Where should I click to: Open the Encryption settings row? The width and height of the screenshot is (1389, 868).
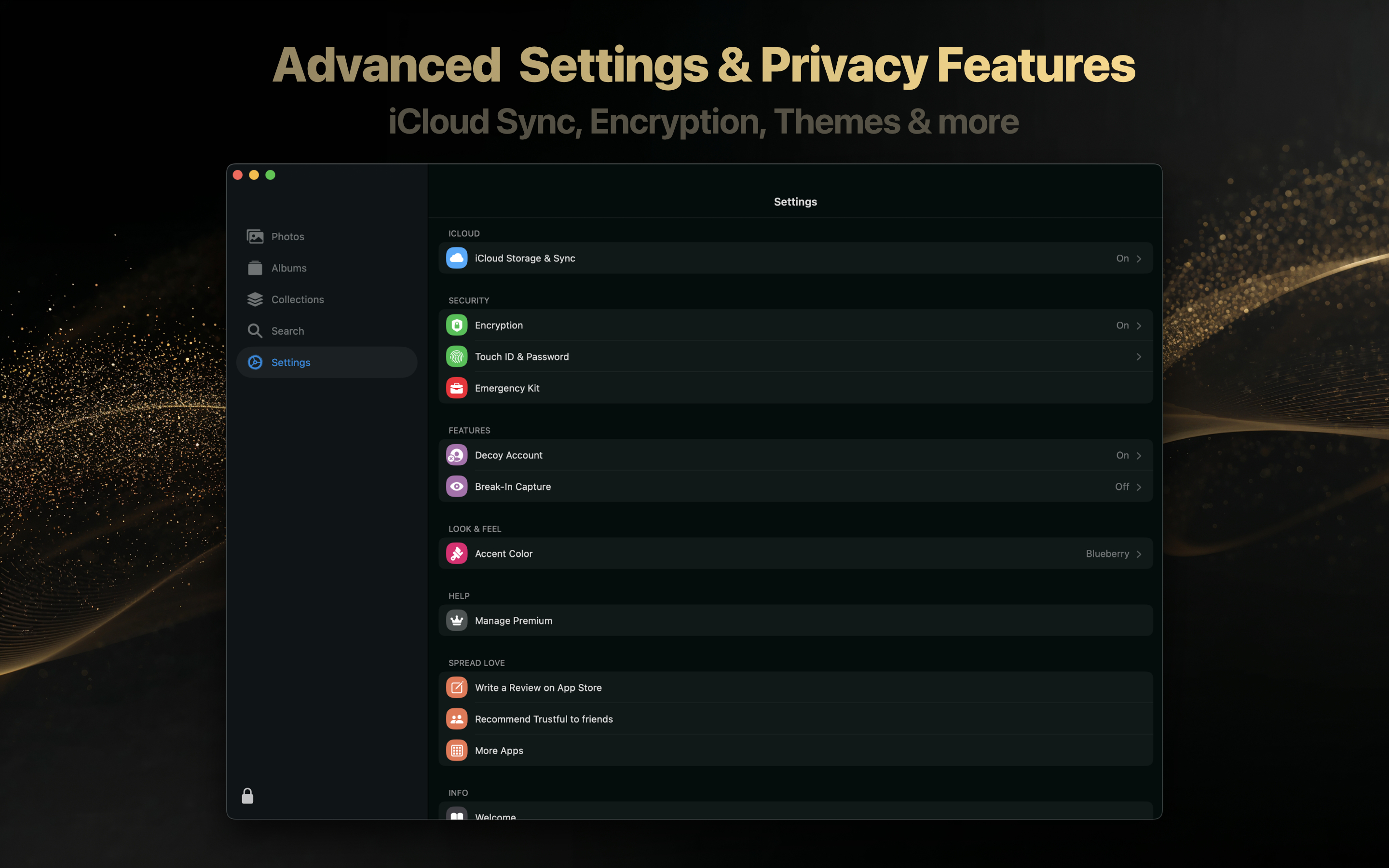795,325
